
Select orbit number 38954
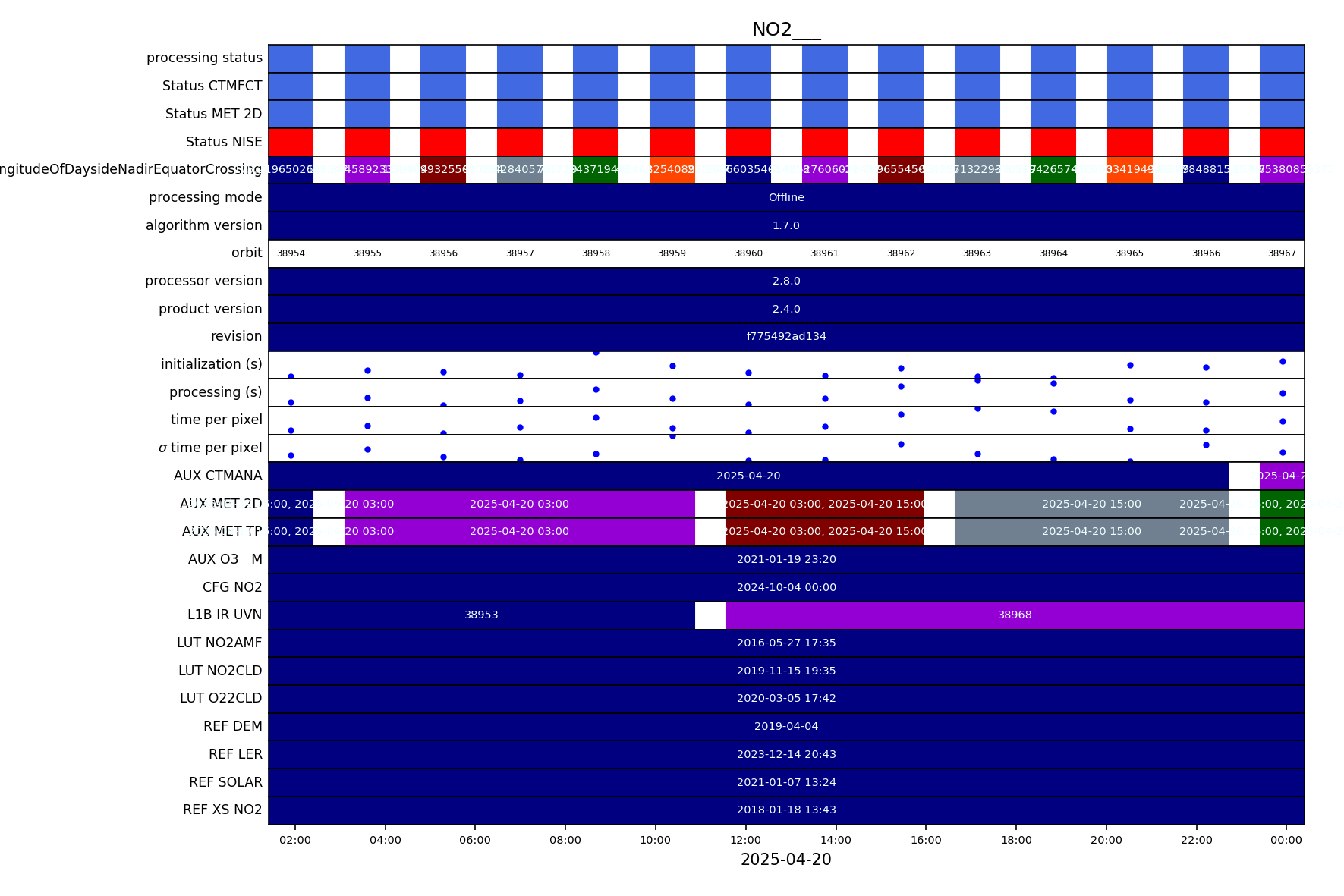tap(291, 253)
